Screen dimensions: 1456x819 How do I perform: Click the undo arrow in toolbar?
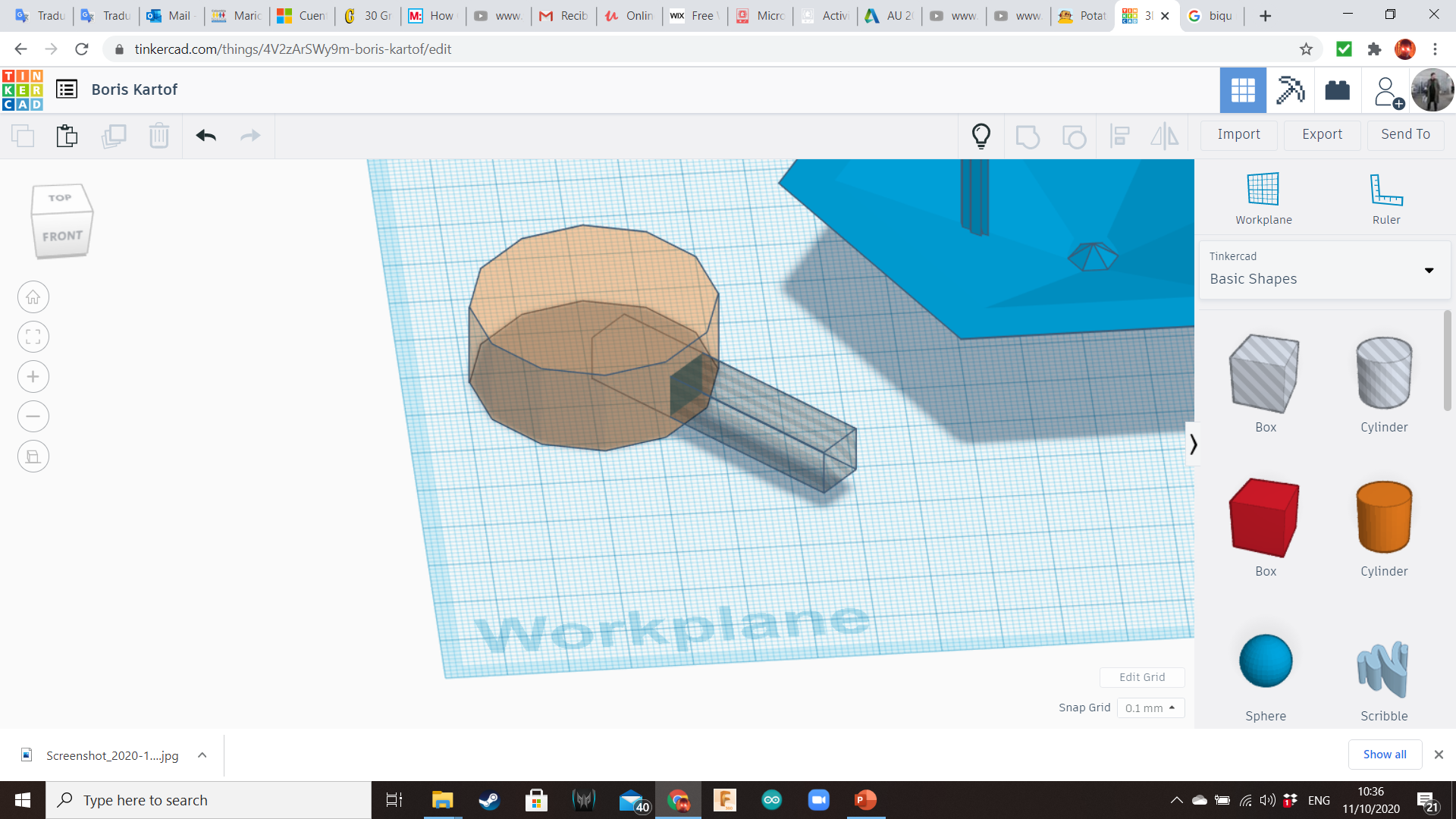(206, 136)
